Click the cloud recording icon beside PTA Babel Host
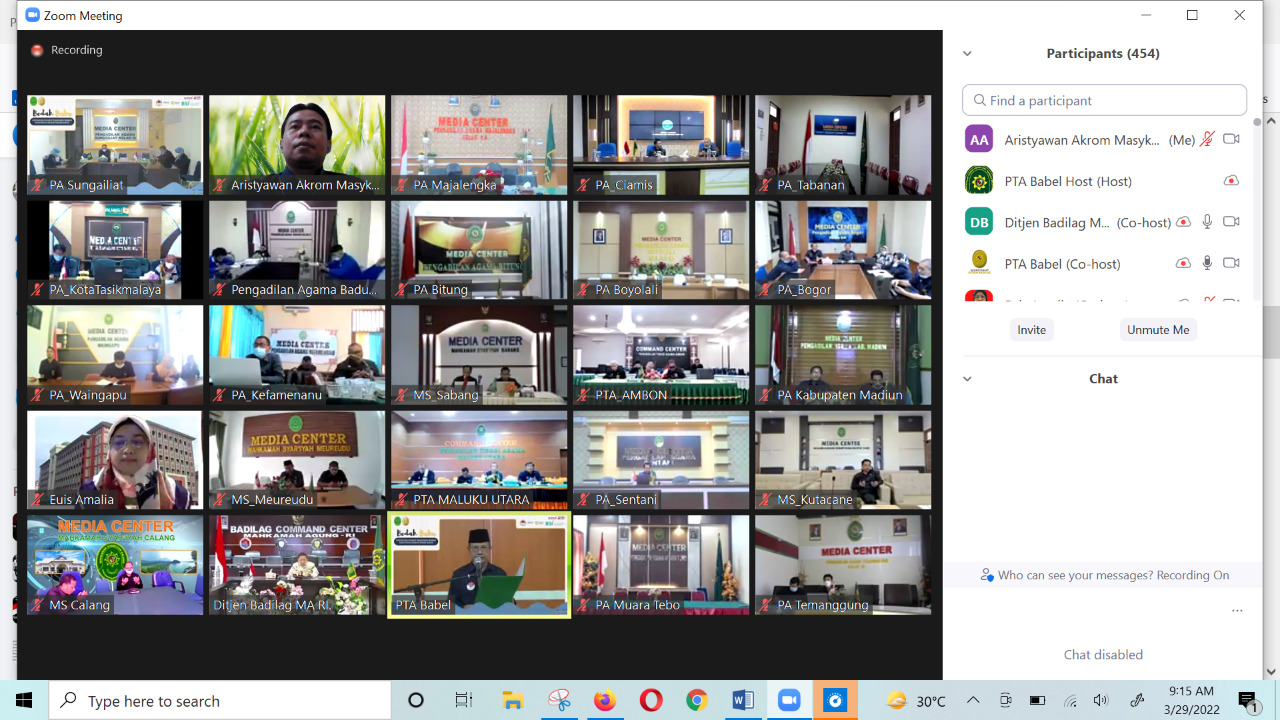1280x720 pixels. (1231, 181)
